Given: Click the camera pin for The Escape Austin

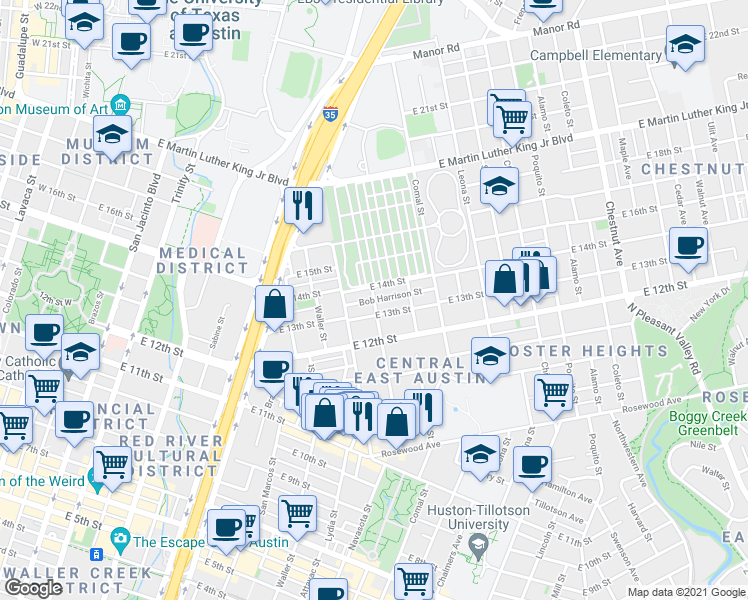Looking at the screenshot, I should click(119, 539).
